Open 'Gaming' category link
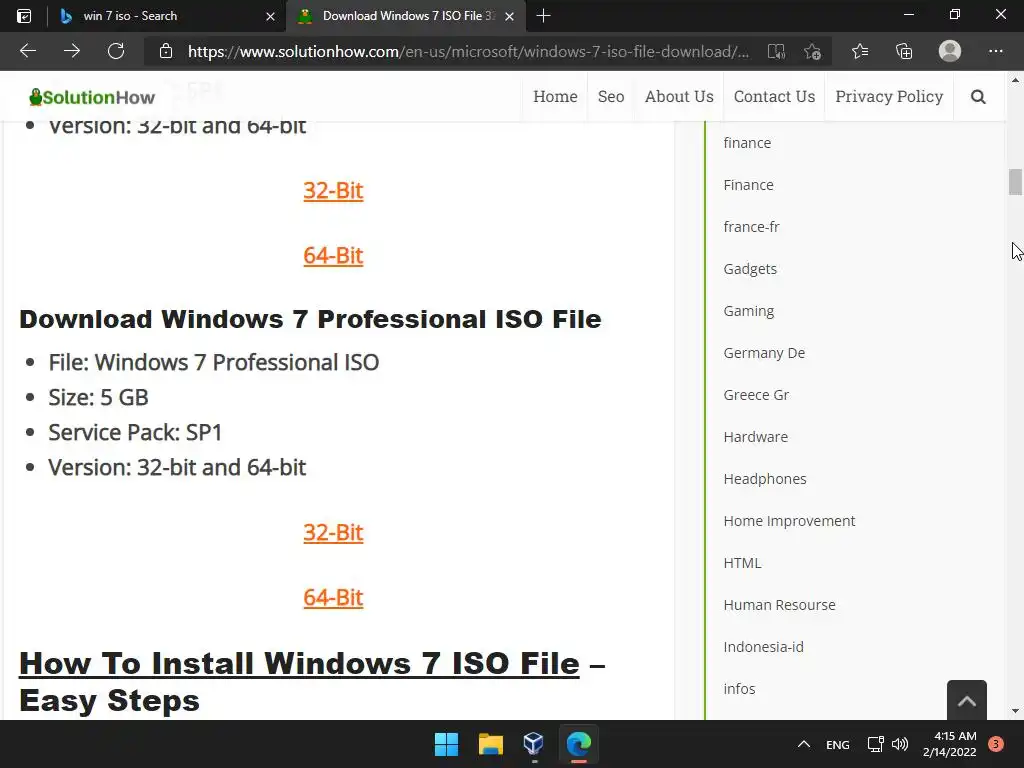The height and width of the screenshot is (768, 1024). (748, 311)
